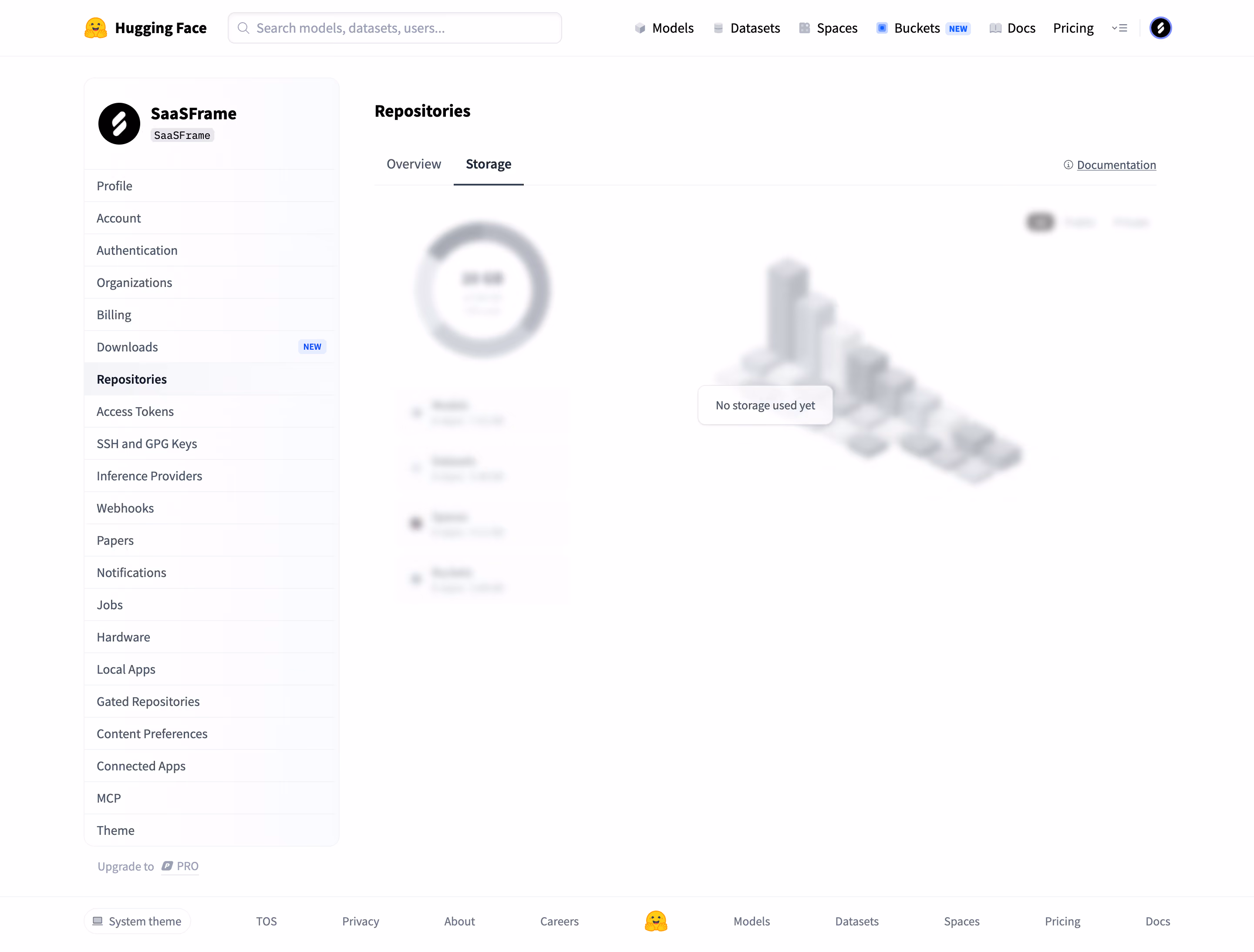Open Authentication settings
This screenshot has height=952, width=1254.
212,250
